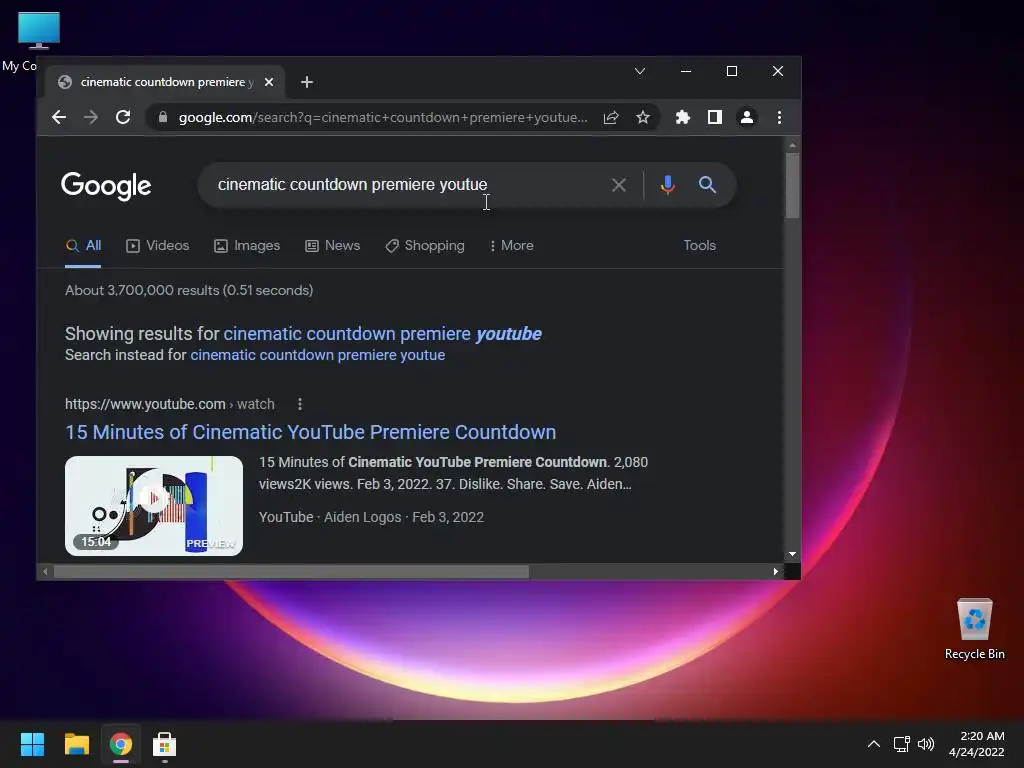1024x768 pixels.
Task: View site information via the lock icon
Action: click(163, 118)
